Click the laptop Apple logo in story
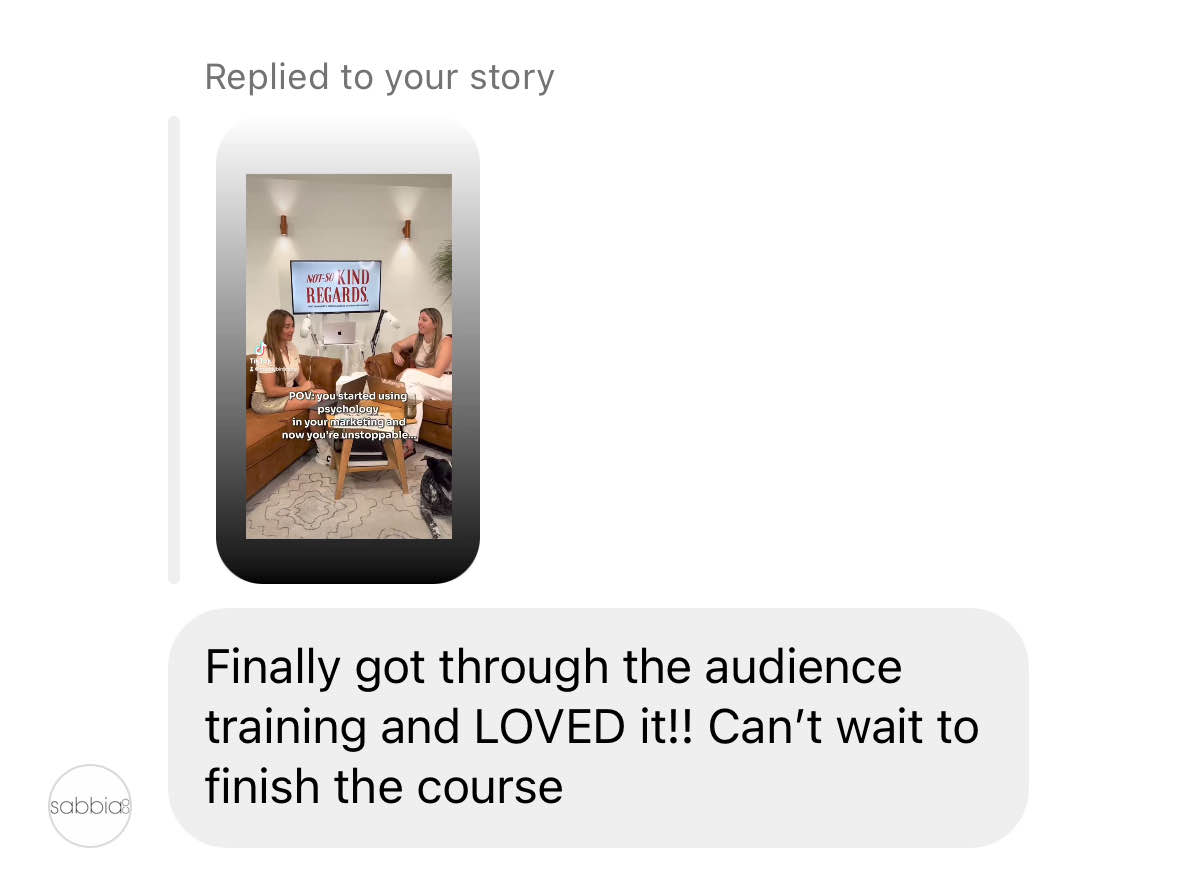The height and width of the screenshot is (893, 1179). 339,332
